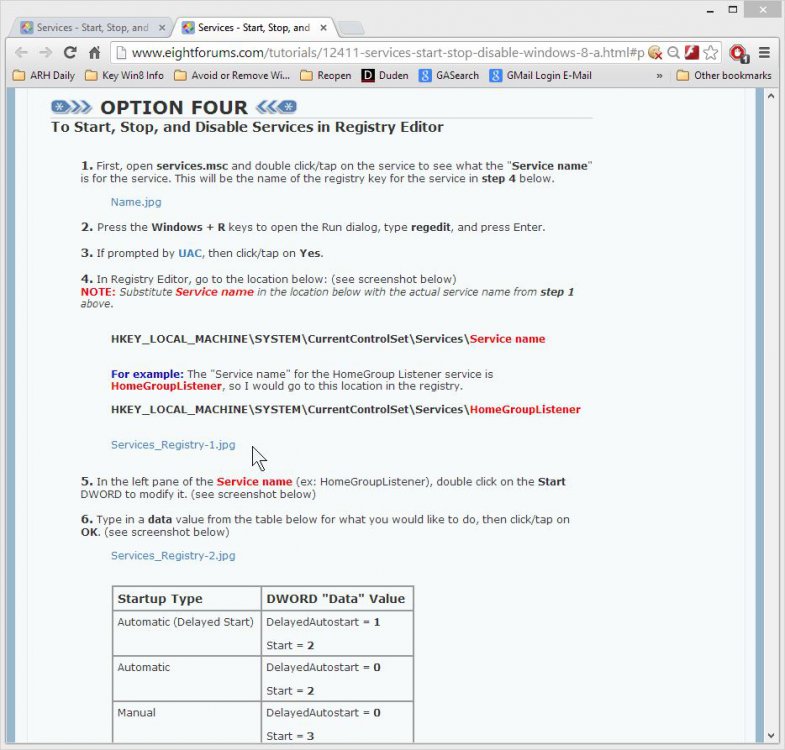Click the red Flash plugin icon
Viewport: 785px width, 750px height.
[x=691, y=52]
